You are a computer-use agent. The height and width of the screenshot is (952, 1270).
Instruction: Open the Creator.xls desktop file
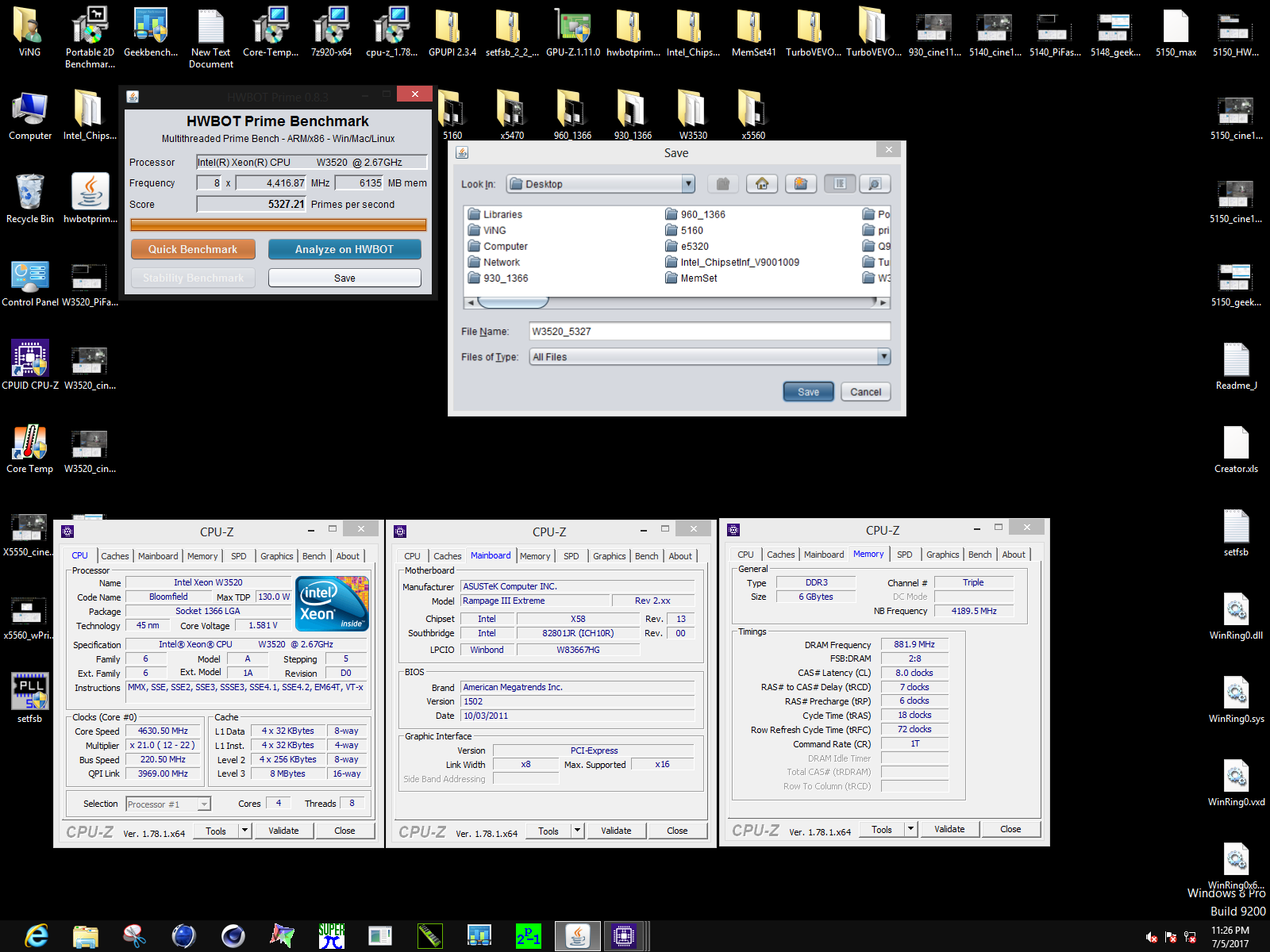[x=1236, y=448]
